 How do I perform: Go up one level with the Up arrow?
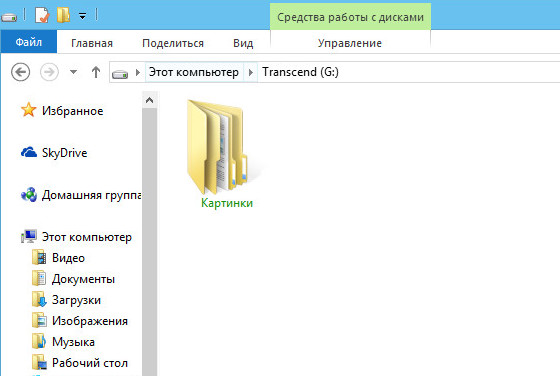point(96,72)
